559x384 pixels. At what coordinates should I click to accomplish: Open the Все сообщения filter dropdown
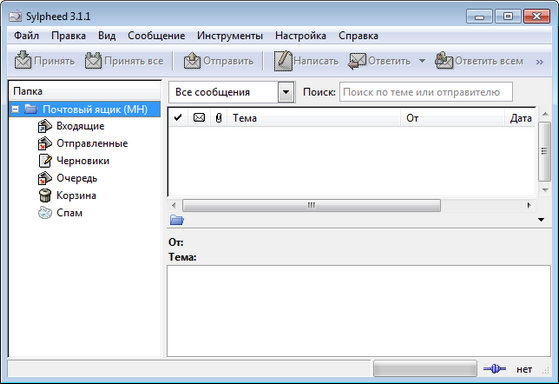[x=286, y=92]
